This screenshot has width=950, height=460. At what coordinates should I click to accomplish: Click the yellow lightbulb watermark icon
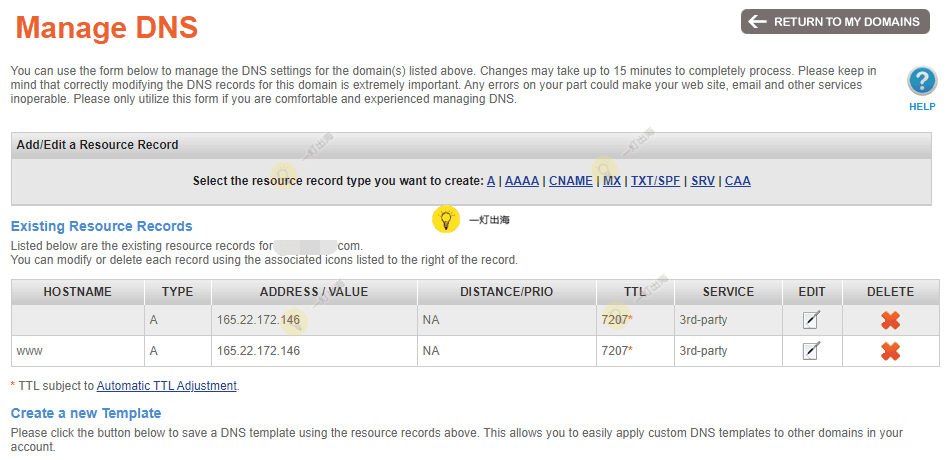(446, 220)
